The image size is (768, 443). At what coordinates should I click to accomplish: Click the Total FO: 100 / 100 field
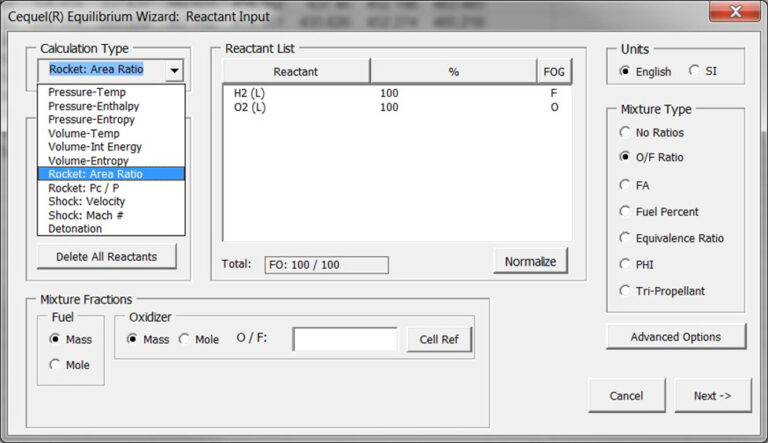point(327,265)
